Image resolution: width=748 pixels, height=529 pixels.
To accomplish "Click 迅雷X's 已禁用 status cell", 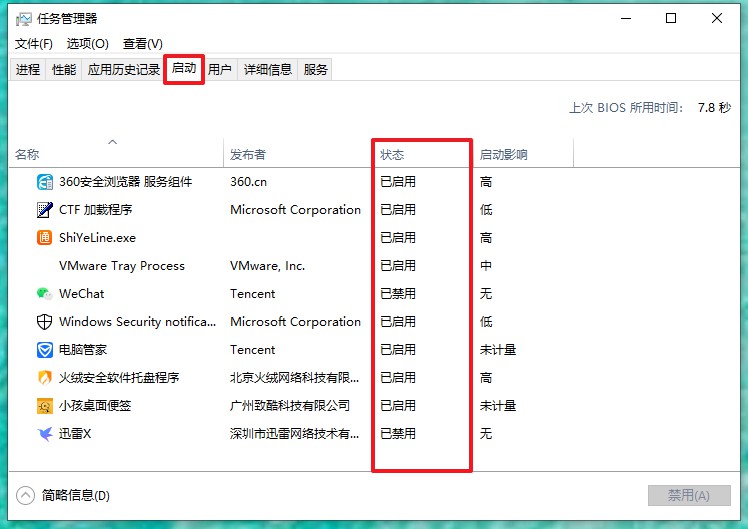I will coord(398,434).
